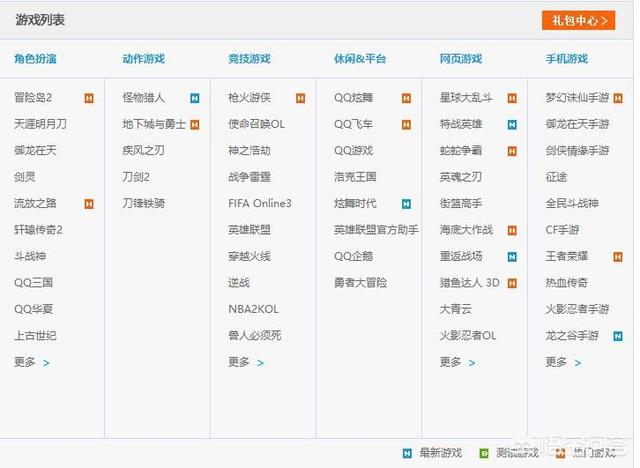Image resolution: width=640 pixels, height=468 pixels.
Task: Click the 最新游戏 legend icon
Action: [x=407, y=453]
